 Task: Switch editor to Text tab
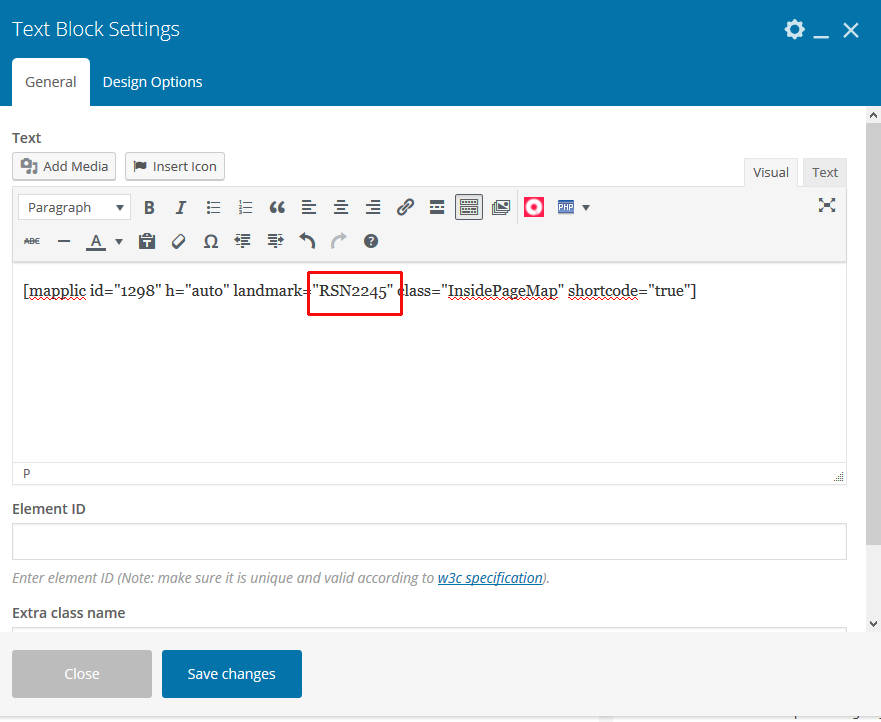point(824,172)
